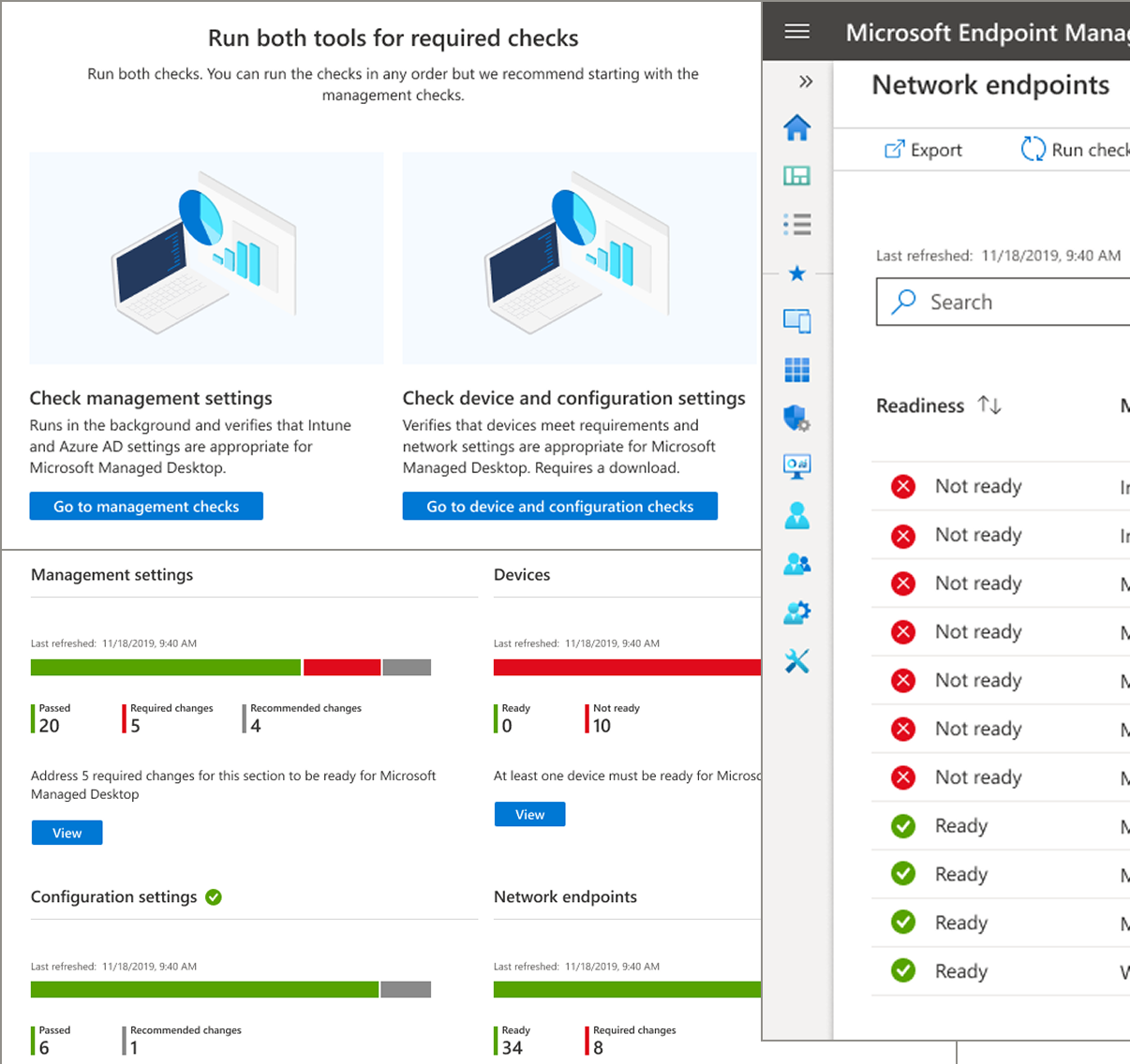Click Passed 20 count in Management settings
This screenshot has height=1064, width=1130.
[x=52, y=718]
